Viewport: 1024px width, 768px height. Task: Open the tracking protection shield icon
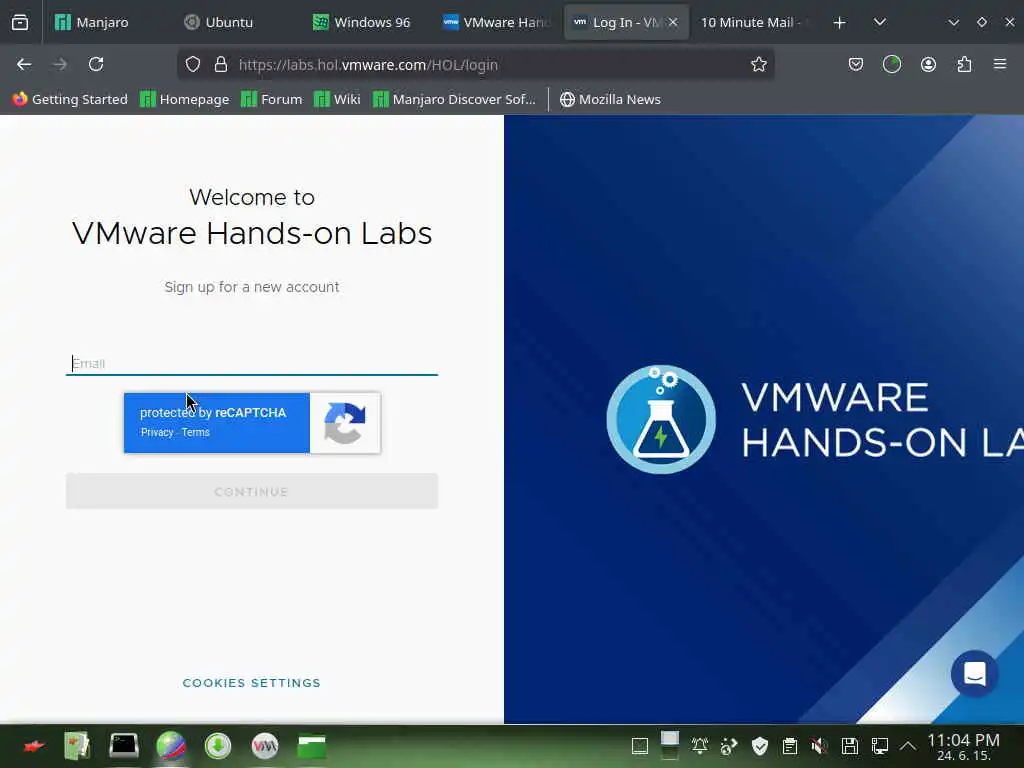click(x=193, y=64)
